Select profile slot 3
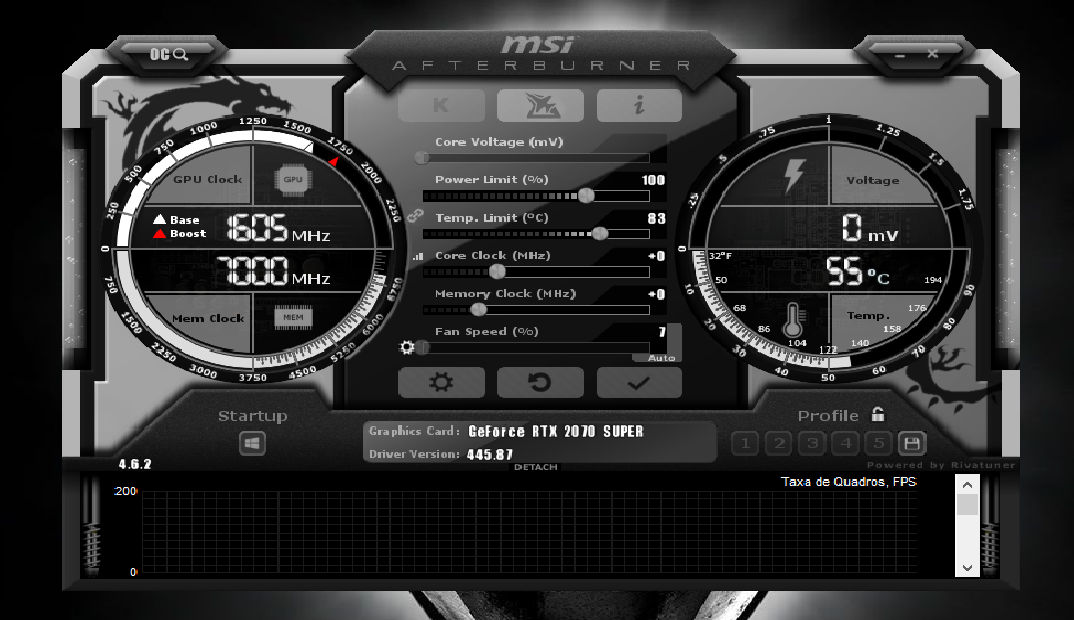This screenshot has width=1074, height=620. (812, 443)
